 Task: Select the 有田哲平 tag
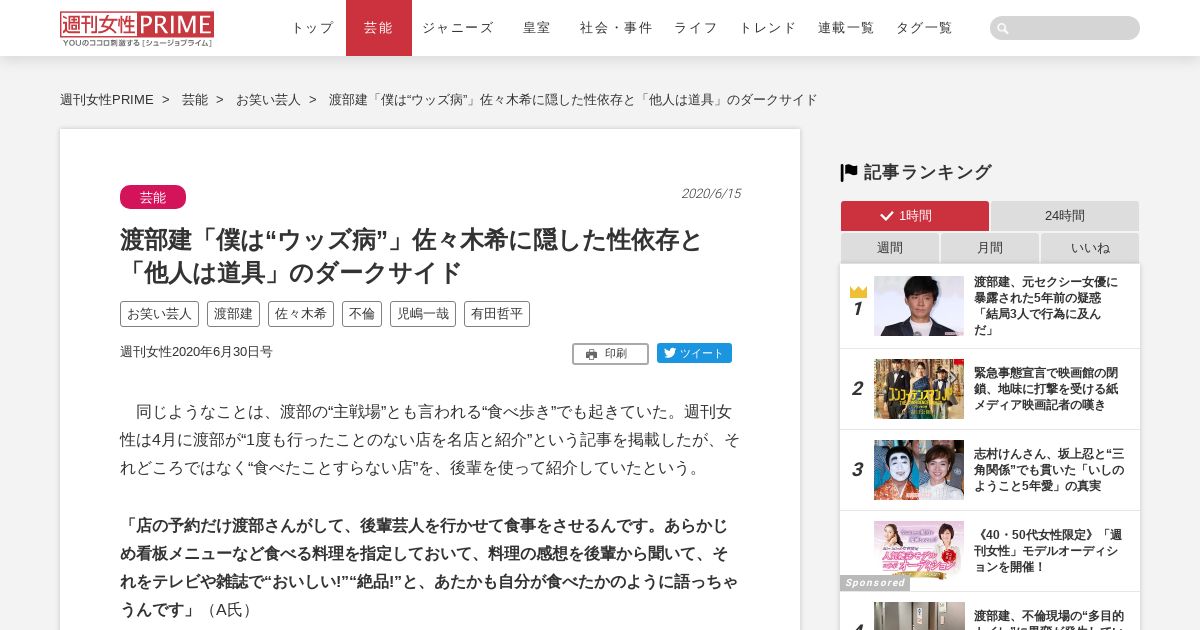497,314
